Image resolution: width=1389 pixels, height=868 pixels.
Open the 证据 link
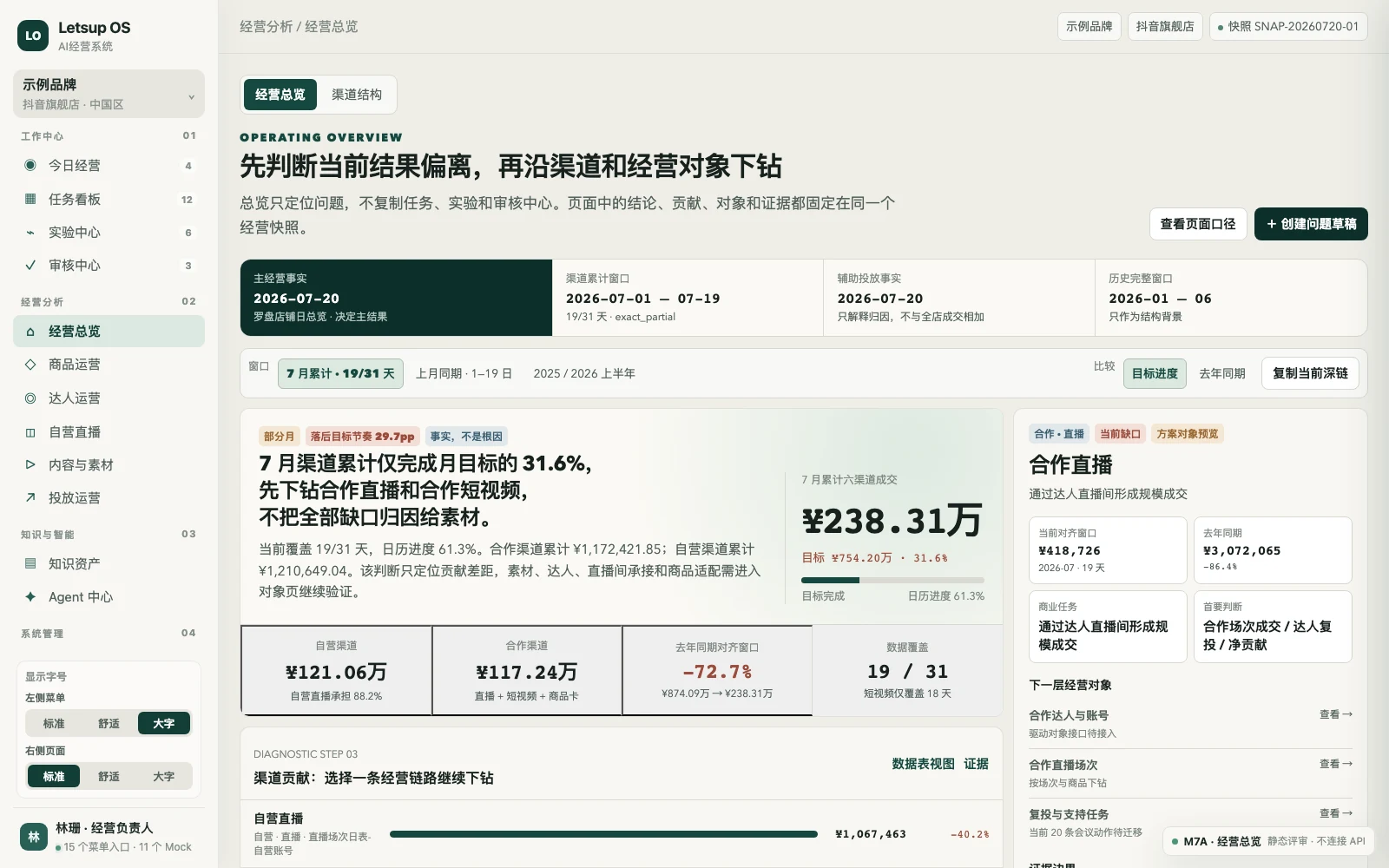click(976, 764)
